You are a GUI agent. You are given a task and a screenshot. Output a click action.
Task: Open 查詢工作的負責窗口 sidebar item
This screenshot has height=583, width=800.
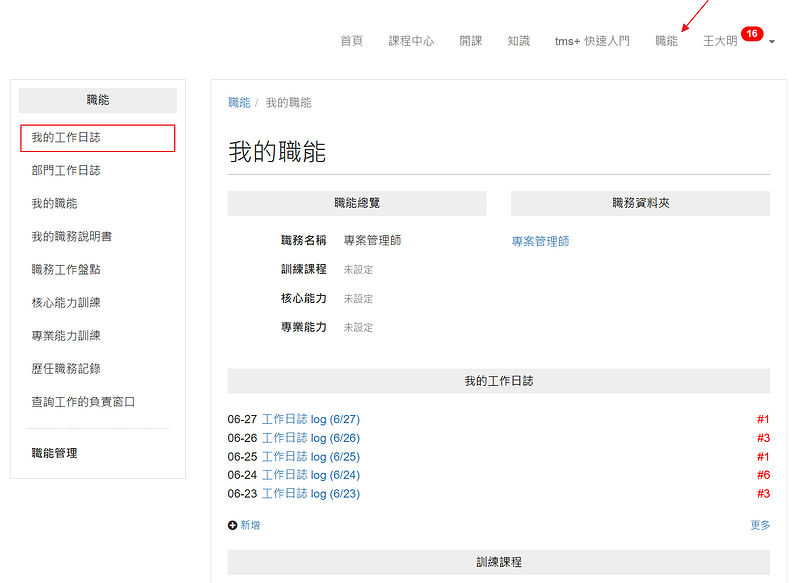pyautogui.click(x=83, y=401)
